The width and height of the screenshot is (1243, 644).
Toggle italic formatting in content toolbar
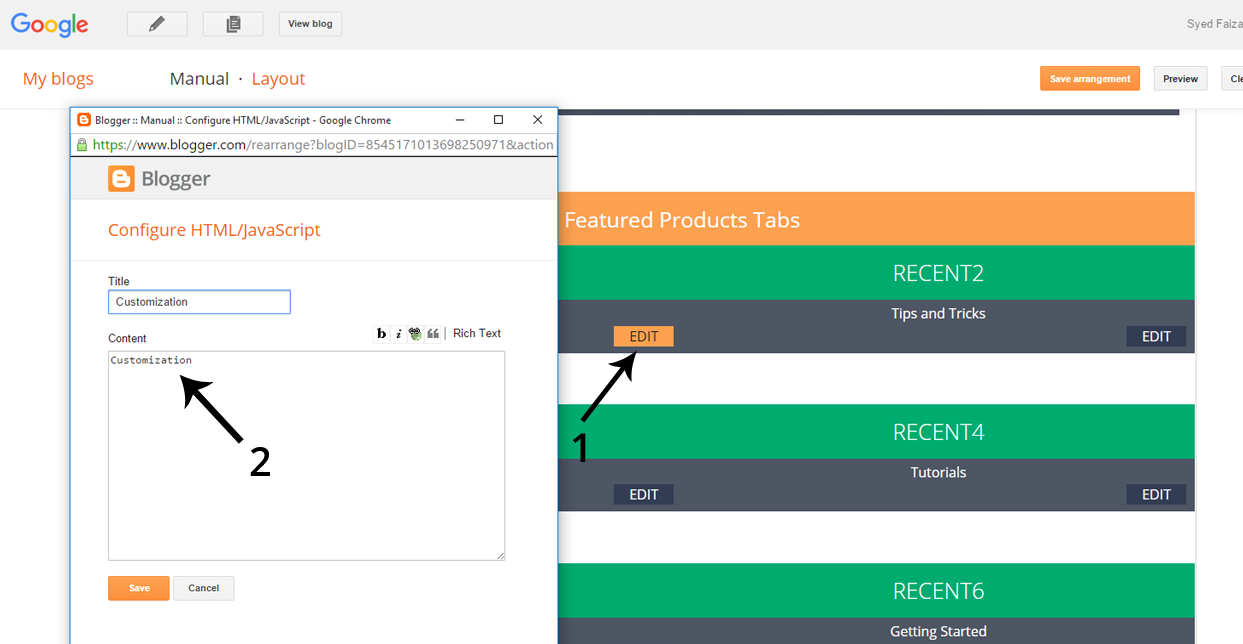[x=398, y=334]
